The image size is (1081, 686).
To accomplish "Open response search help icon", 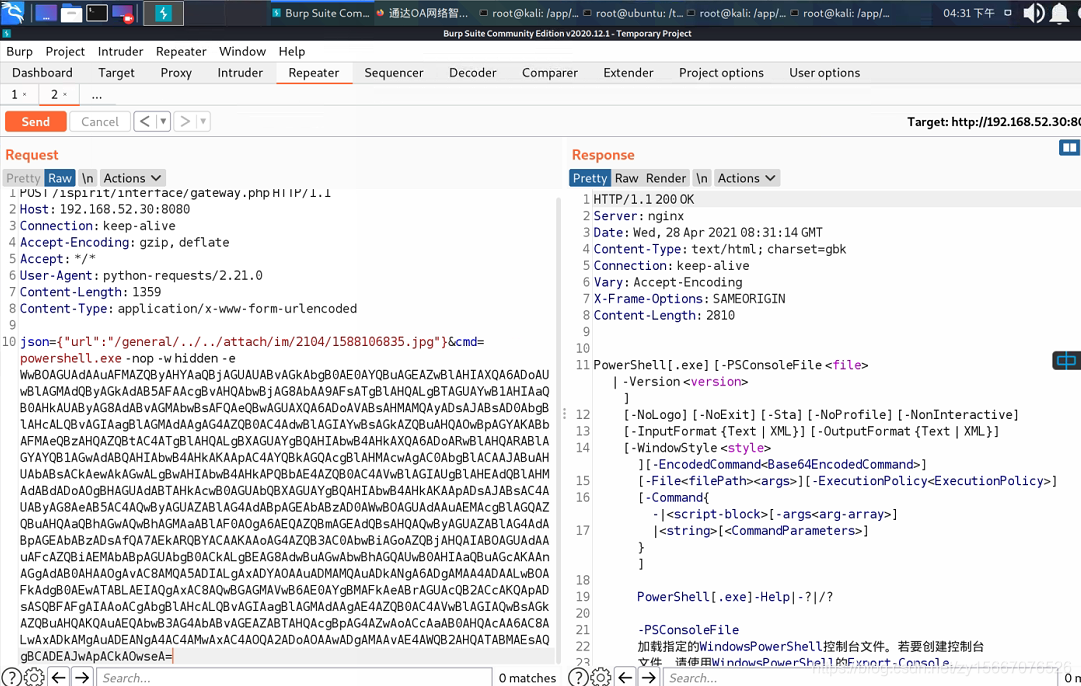I will point(578,677).
